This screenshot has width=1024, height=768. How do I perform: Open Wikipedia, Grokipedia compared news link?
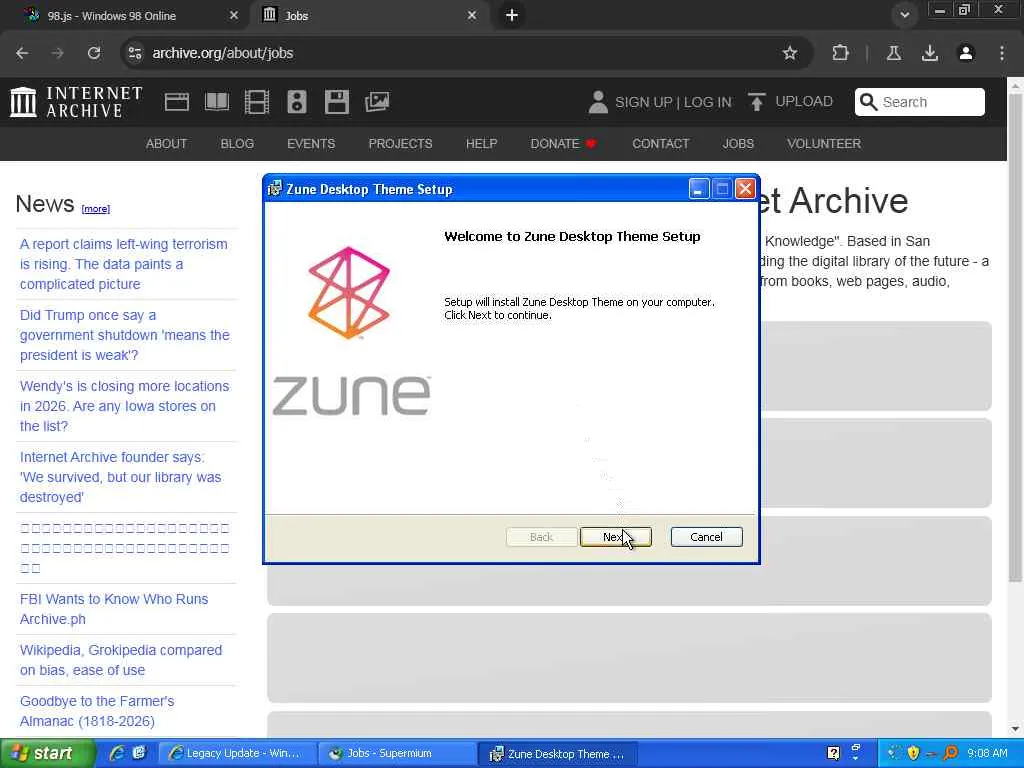[121, 660]
